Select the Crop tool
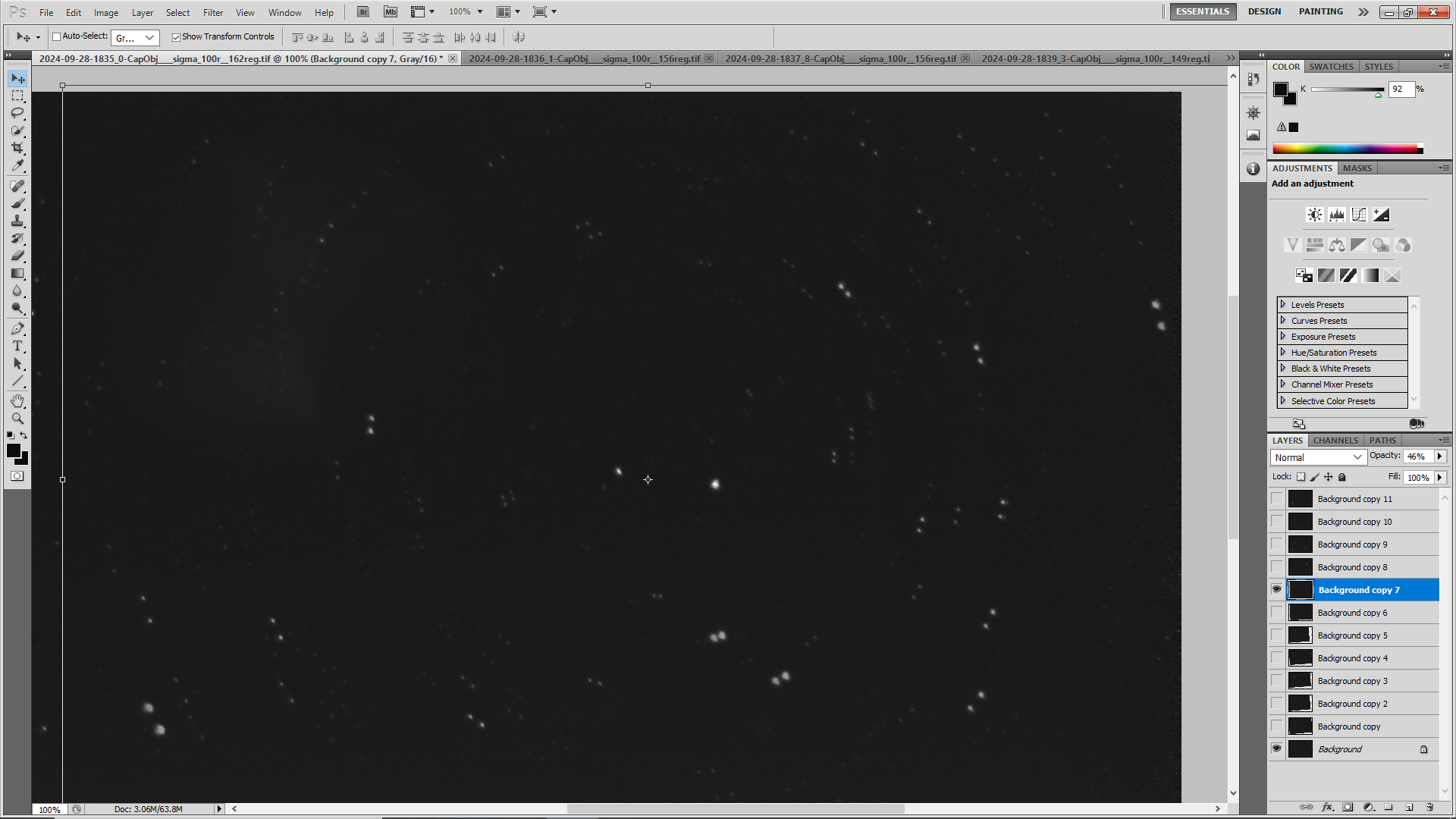This screenshot has height=819, width=1456. 17,148
